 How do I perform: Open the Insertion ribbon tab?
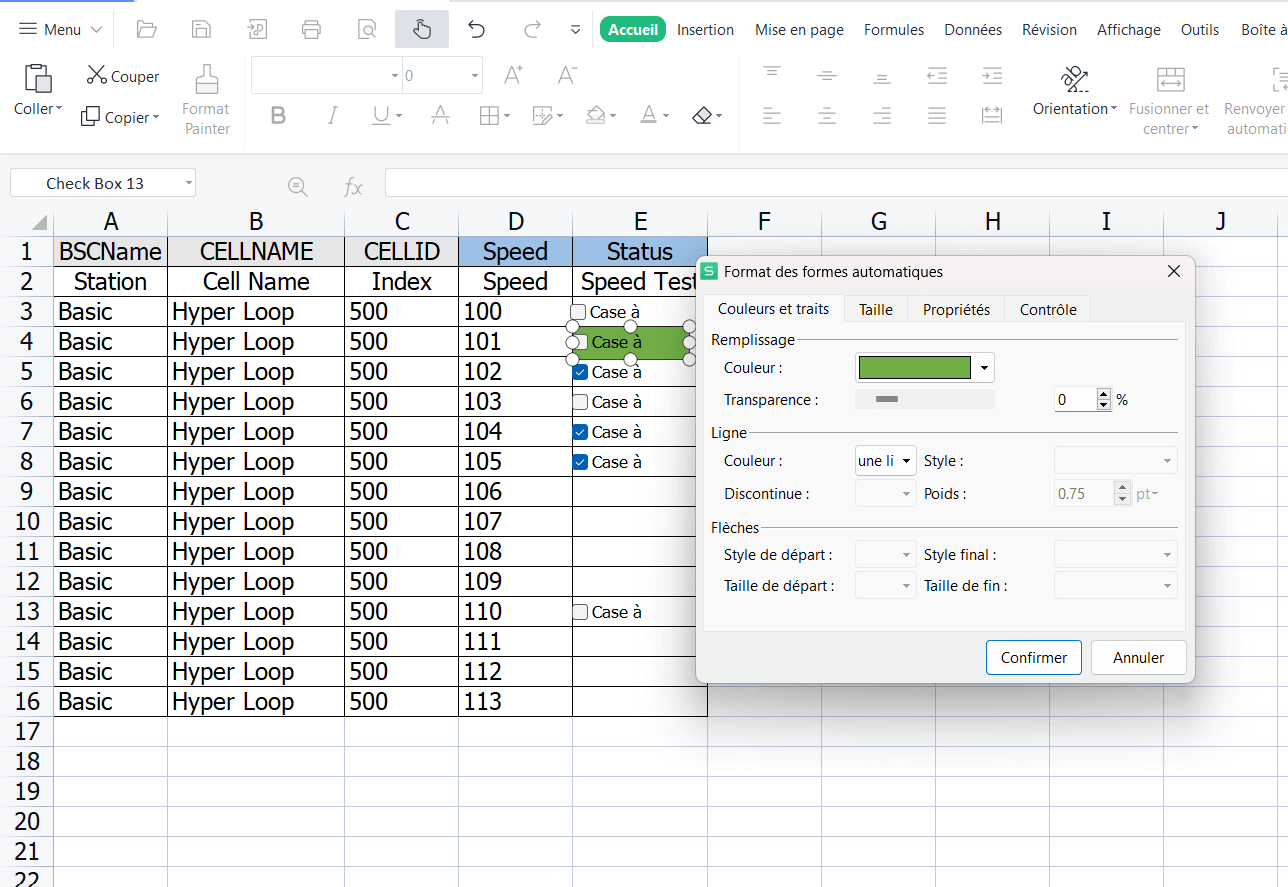click(x=705, y=30)
